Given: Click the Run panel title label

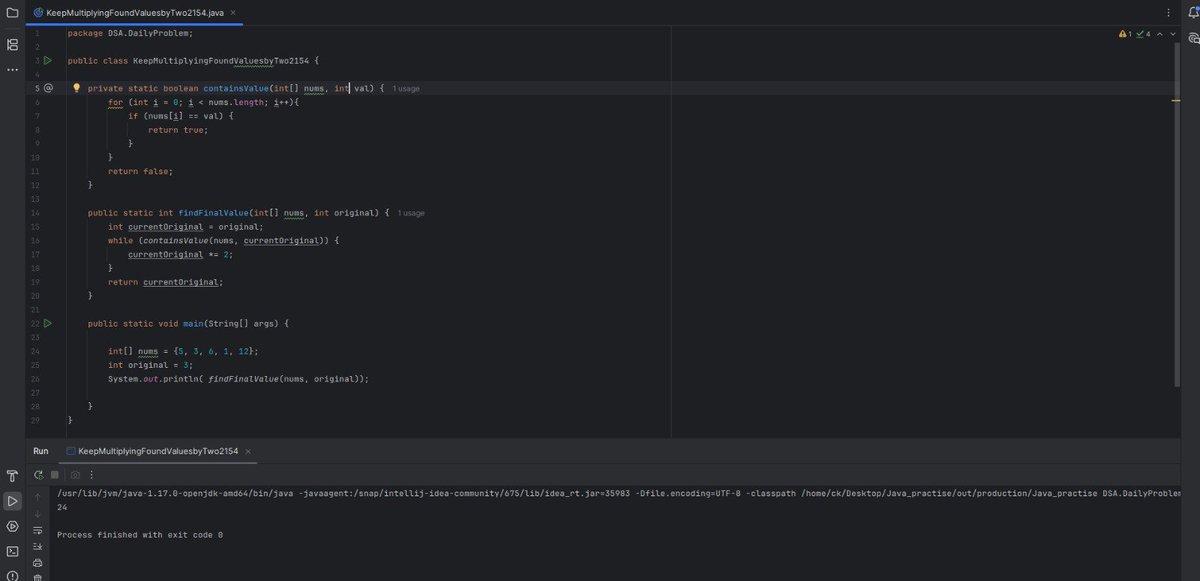Looking at the screenshot, I should [40, 451].
